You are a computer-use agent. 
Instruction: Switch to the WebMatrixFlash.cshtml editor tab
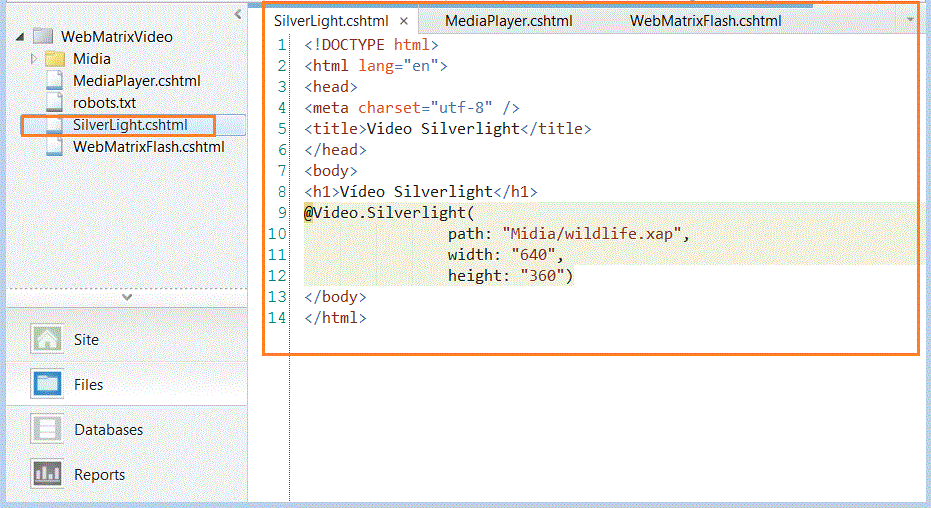tap(705, 21)
